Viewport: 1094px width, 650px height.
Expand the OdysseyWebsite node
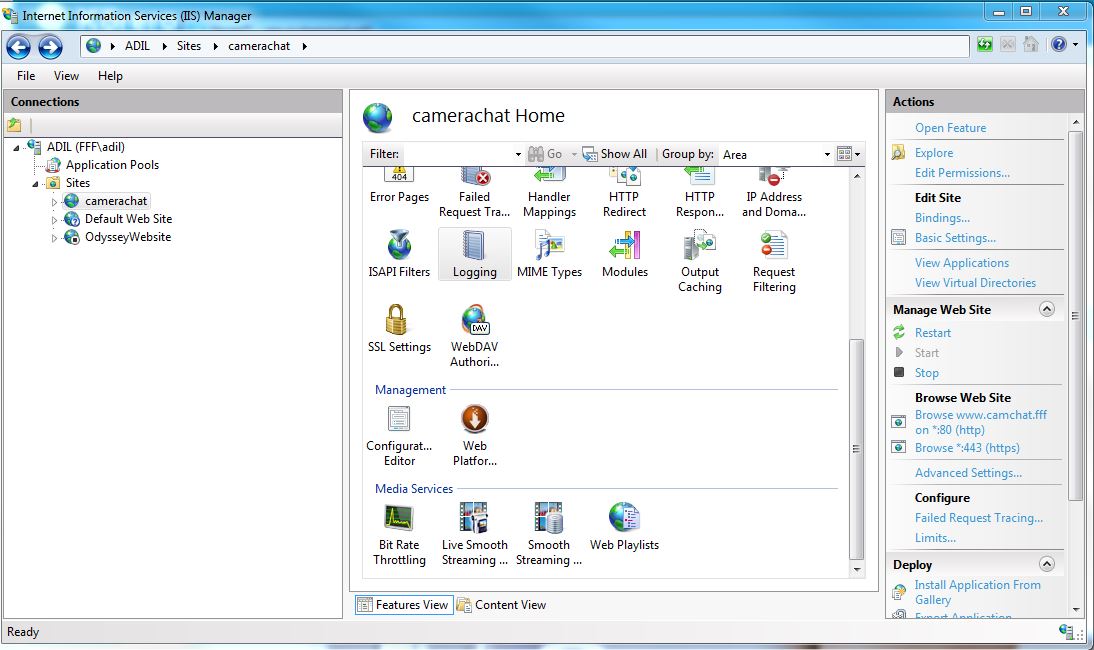(x=54, y=238)
